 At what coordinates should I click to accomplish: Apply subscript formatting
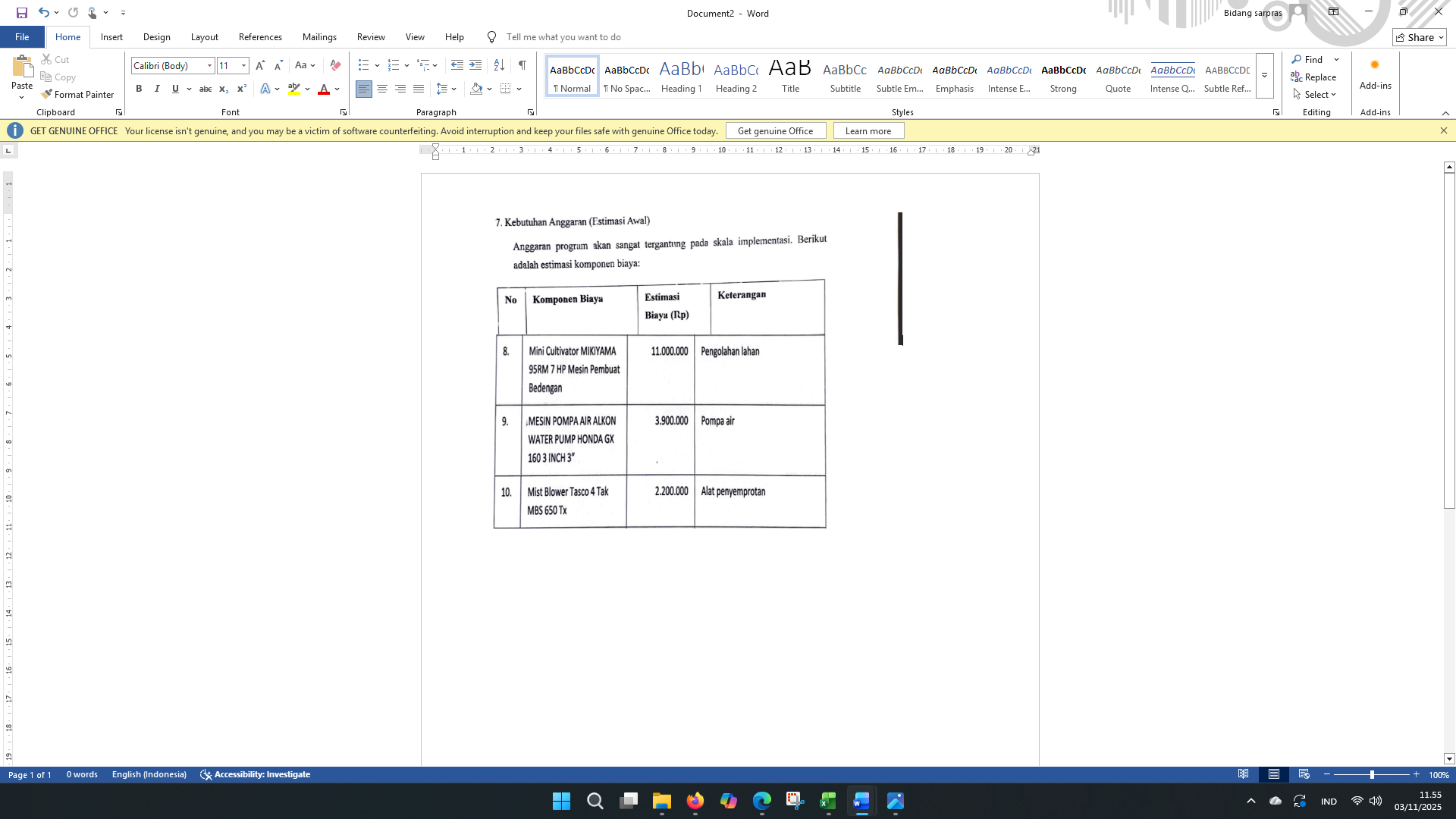223,89
